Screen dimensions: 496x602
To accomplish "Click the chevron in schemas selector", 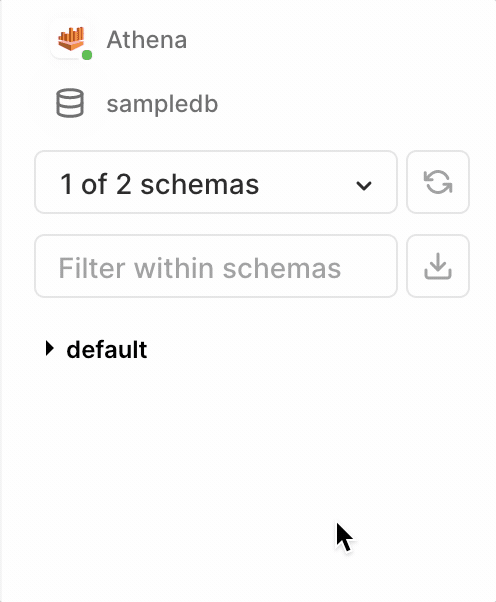I will coord(364,185).
